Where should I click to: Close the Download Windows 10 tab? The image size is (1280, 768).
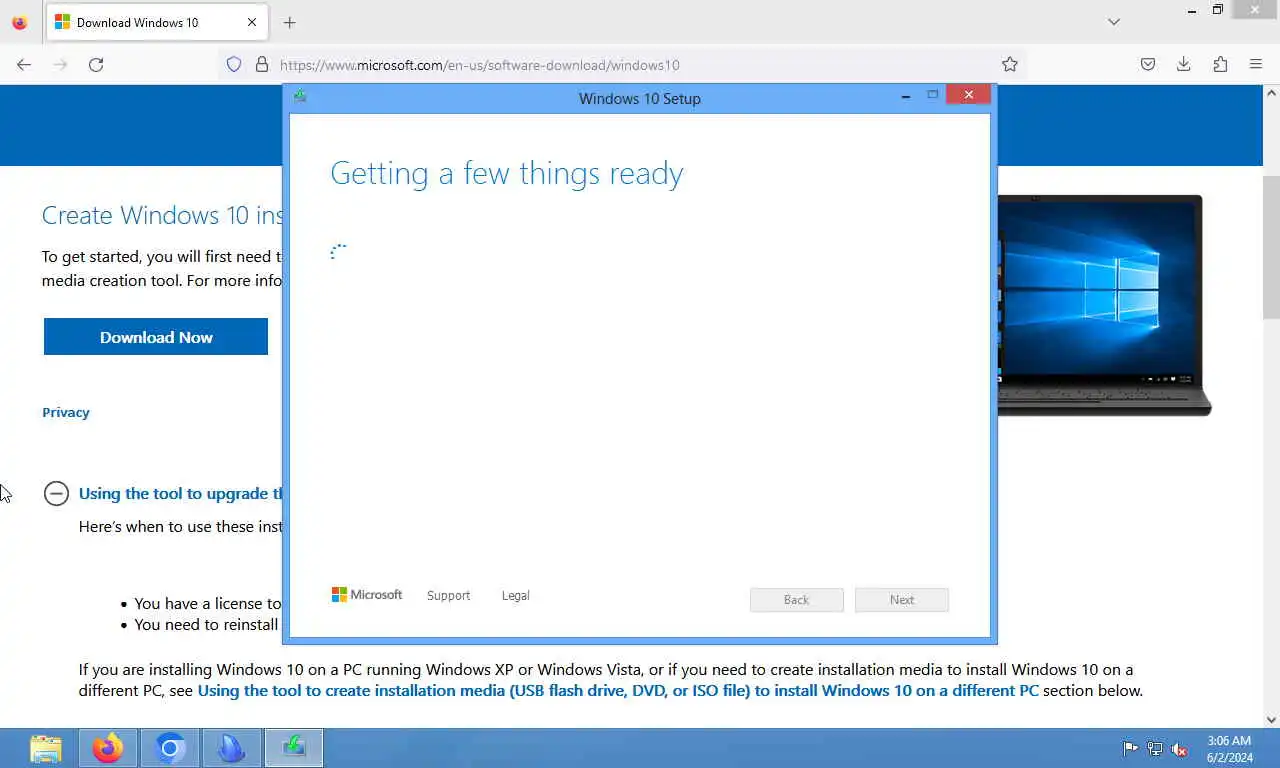[252, 22]
